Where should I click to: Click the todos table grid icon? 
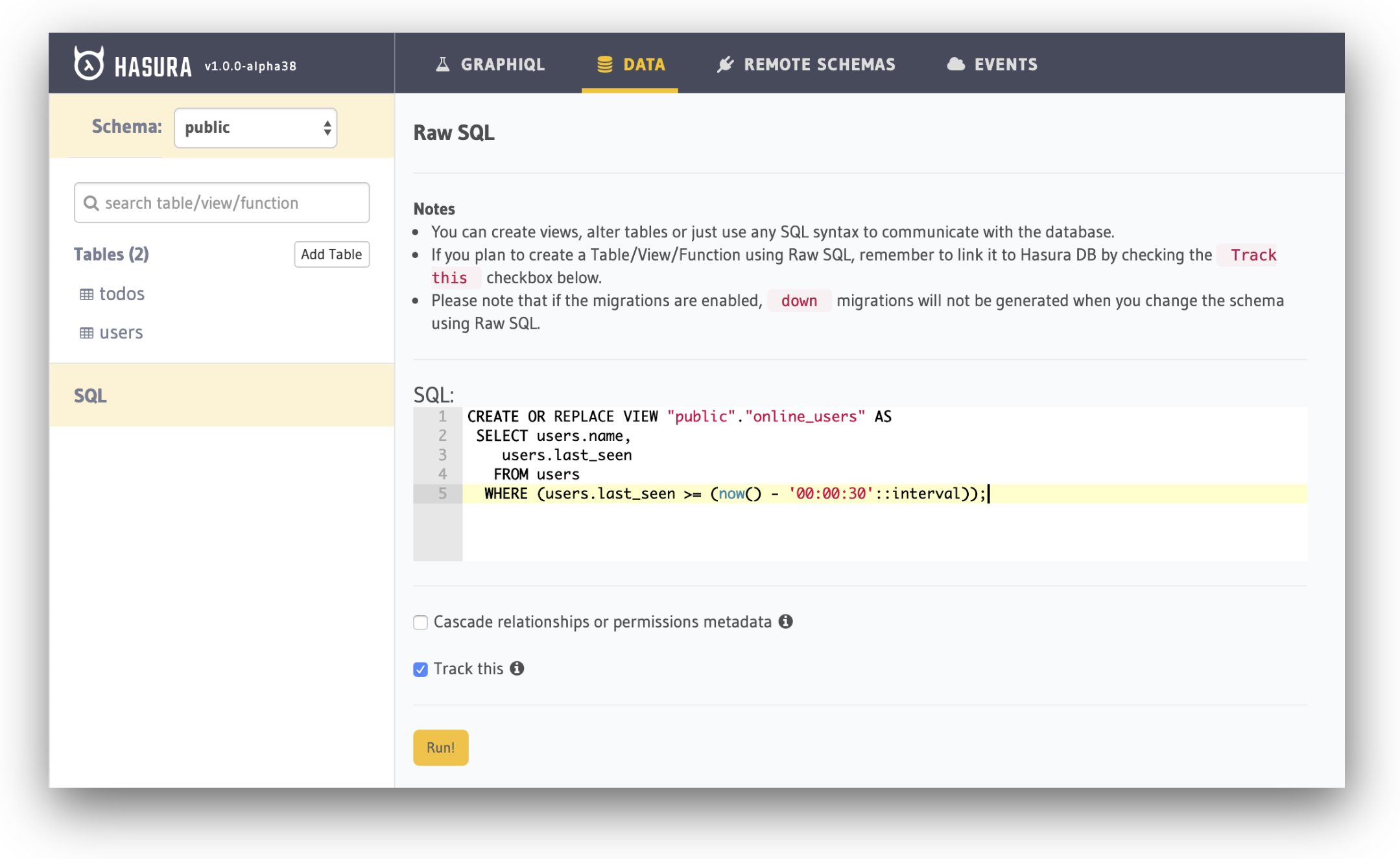click(x=86, y=294)
